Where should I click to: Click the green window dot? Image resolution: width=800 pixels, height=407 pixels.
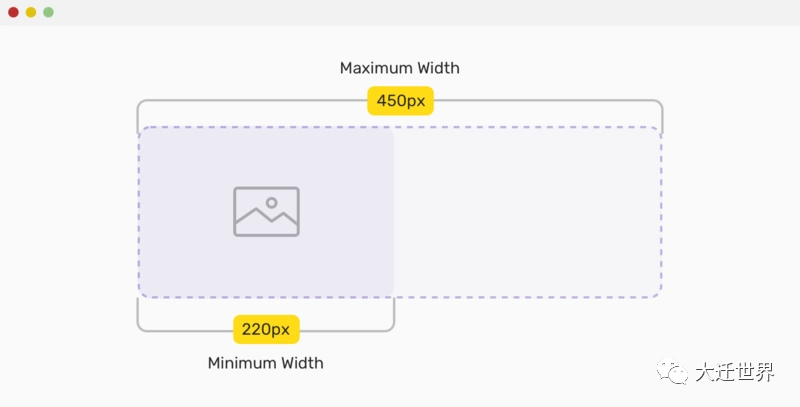point(48,12)
